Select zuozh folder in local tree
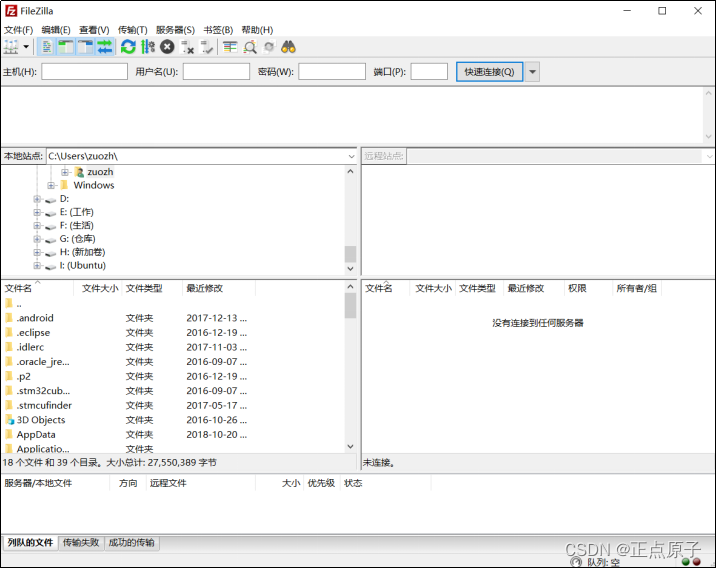This screenshot has height=568, width=717. (x=100, y=172)
